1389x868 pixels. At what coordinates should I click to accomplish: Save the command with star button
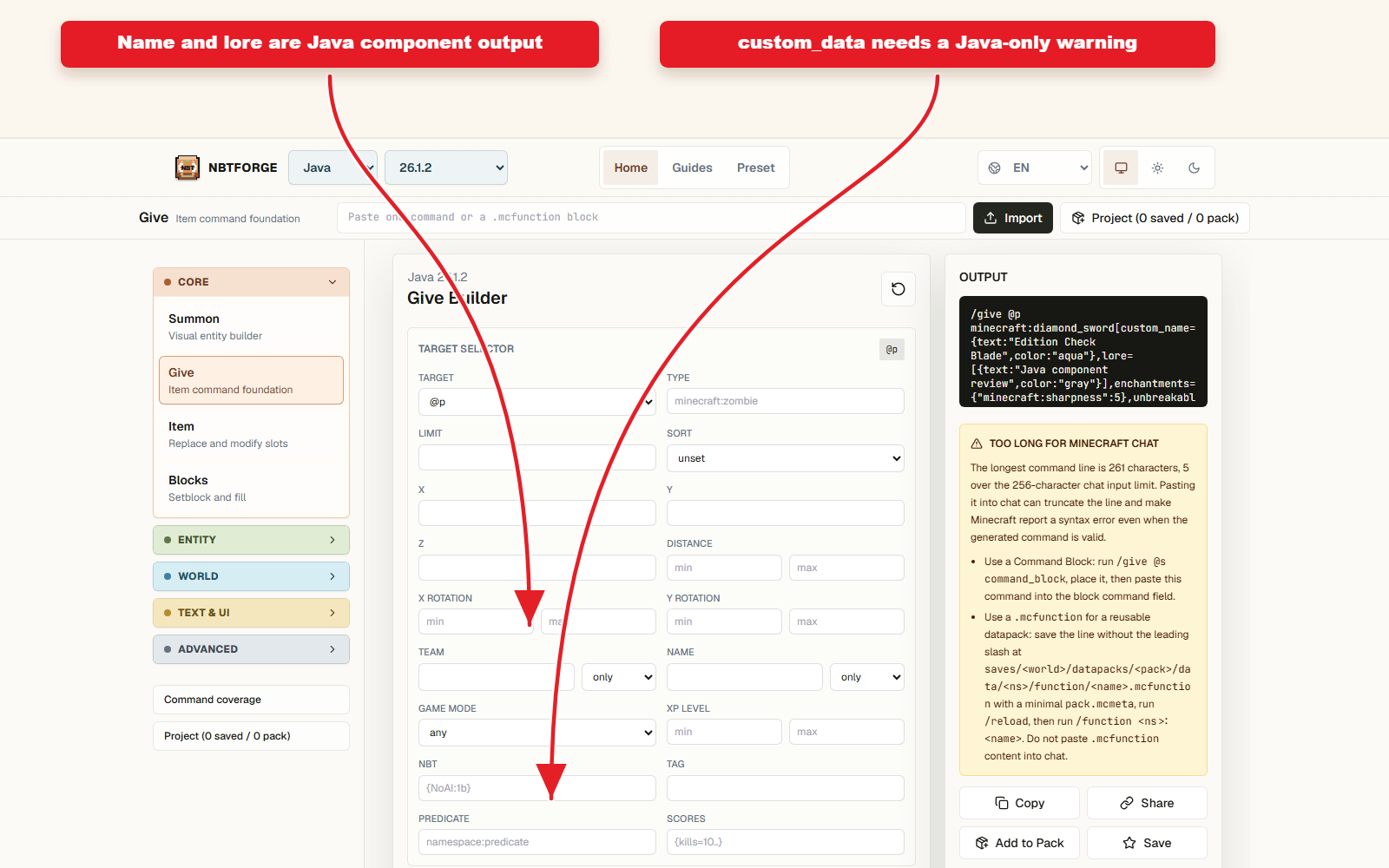[1147, 843]
